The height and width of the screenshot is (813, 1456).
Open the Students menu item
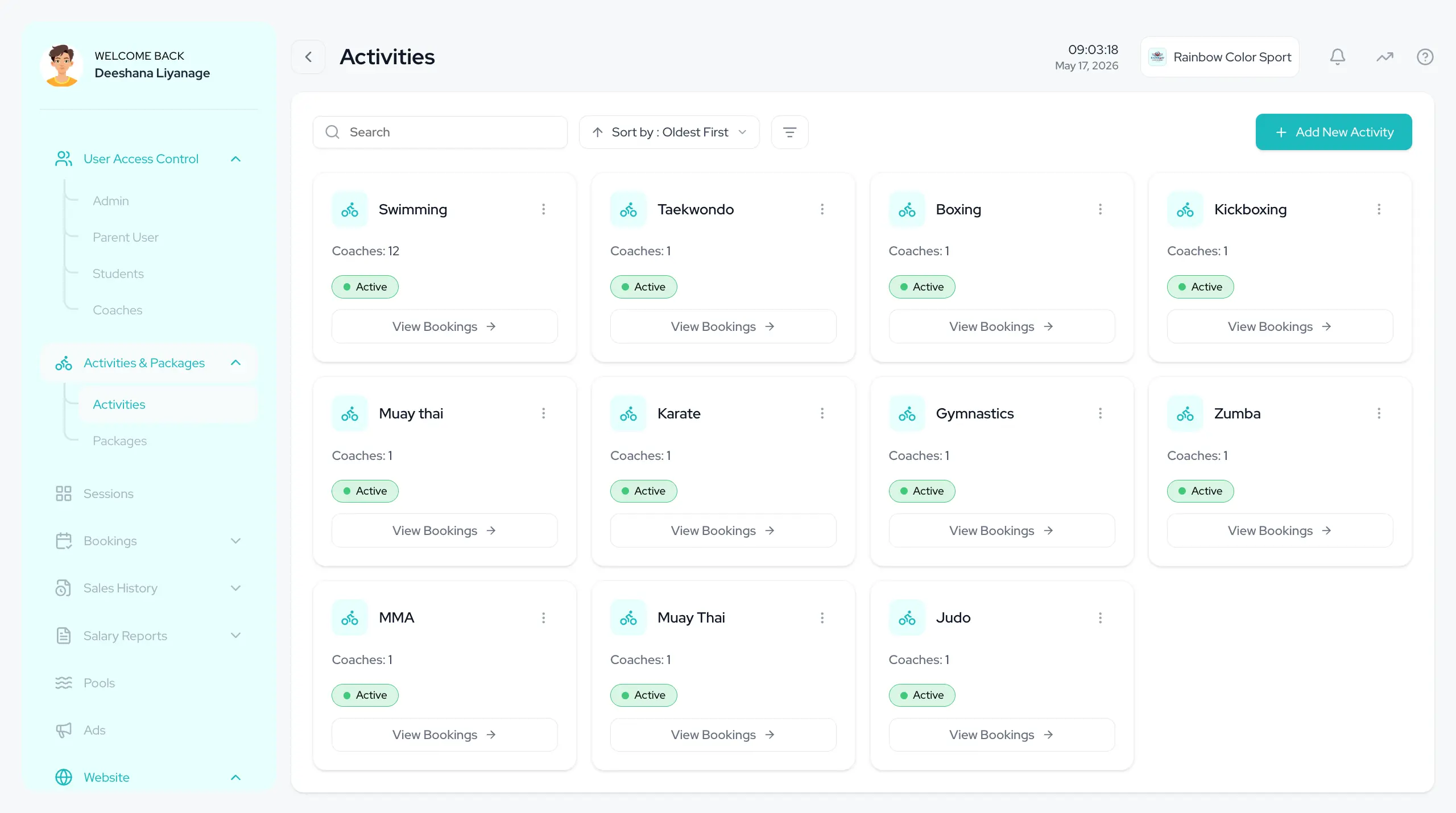pos(118,273)
